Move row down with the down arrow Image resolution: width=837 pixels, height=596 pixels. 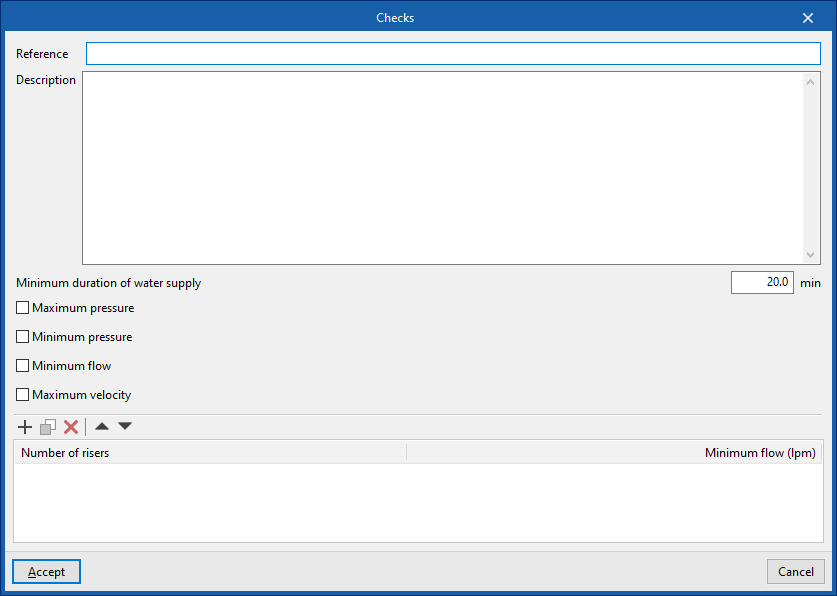(x=125, y=427)
